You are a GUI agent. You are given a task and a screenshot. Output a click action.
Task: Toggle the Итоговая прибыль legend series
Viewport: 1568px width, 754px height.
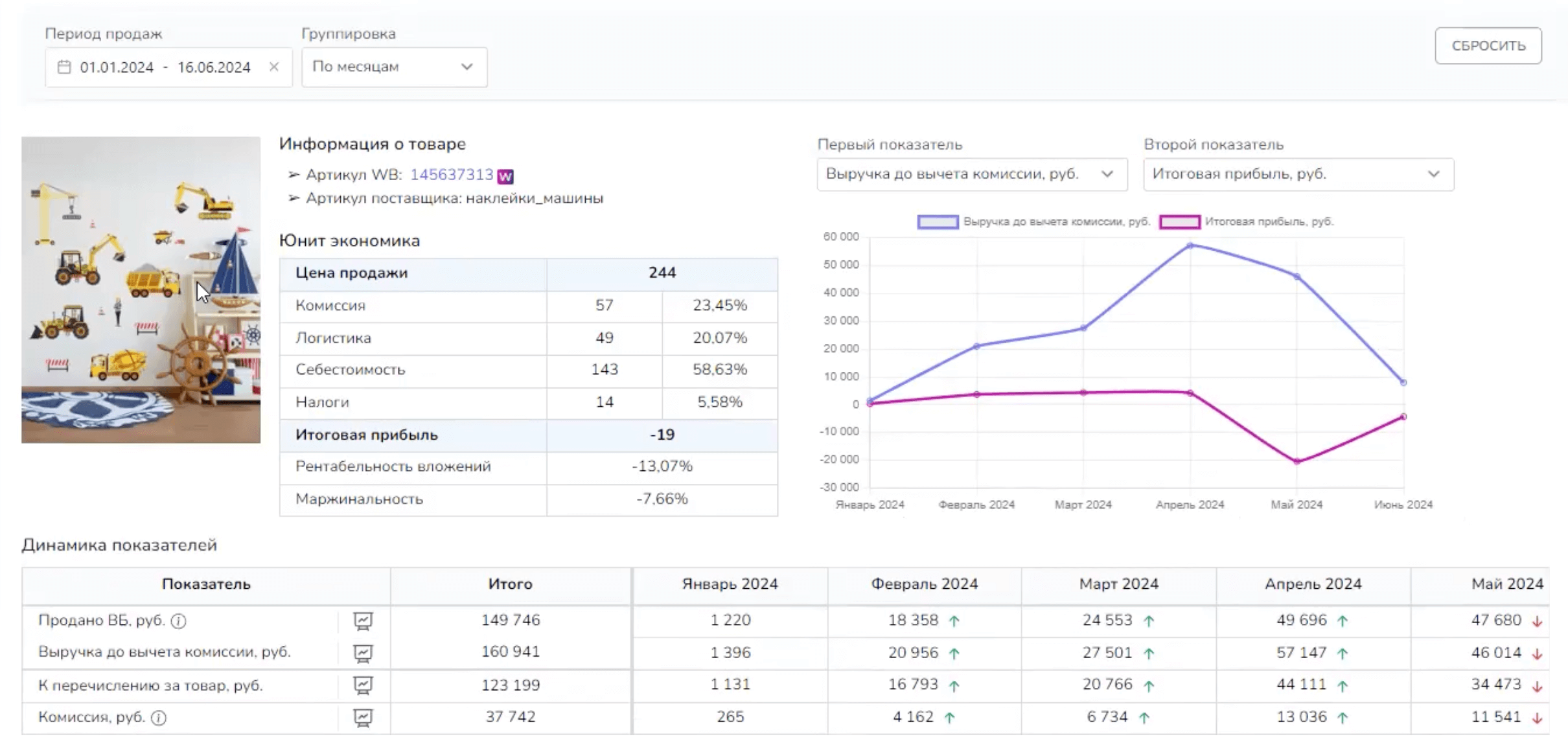[1179, 222]
